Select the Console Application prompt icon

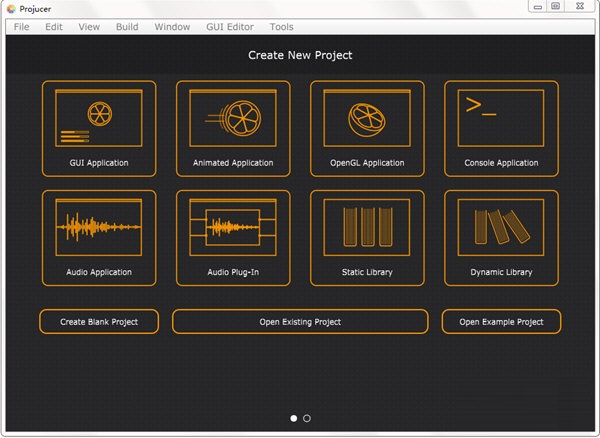click(x=501, y=118)
